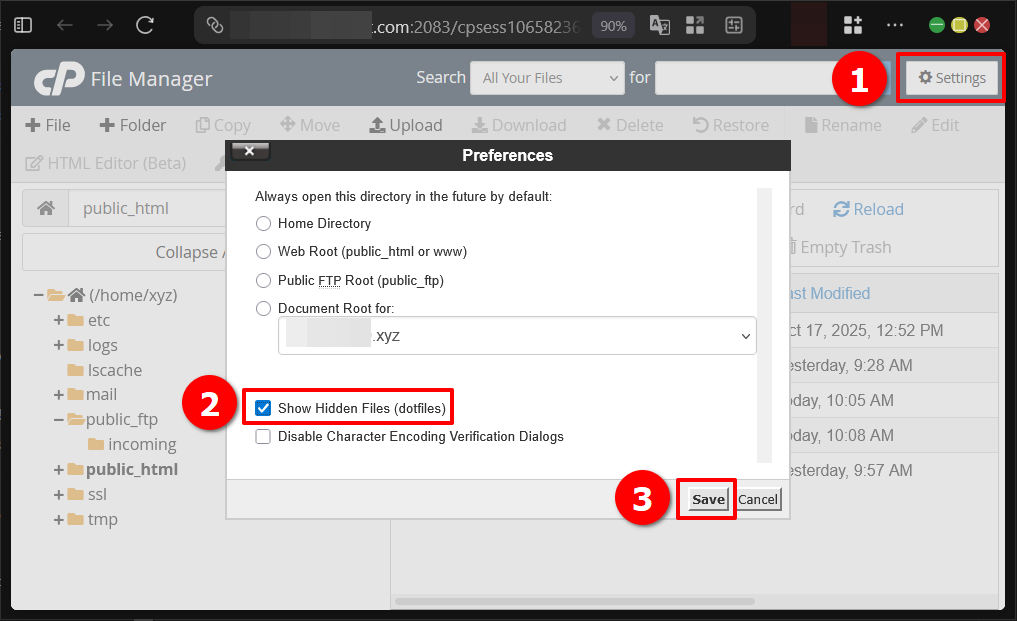Click Last Modified column header
The width and height of the screenshot is (1017, 621).
830,293
